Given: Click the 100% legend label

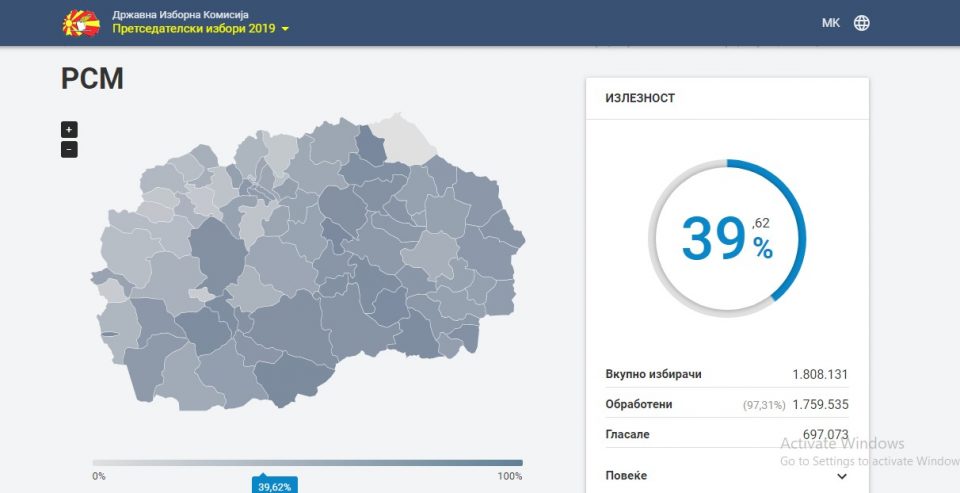Looking at the screenshot, I should [510, 476].
